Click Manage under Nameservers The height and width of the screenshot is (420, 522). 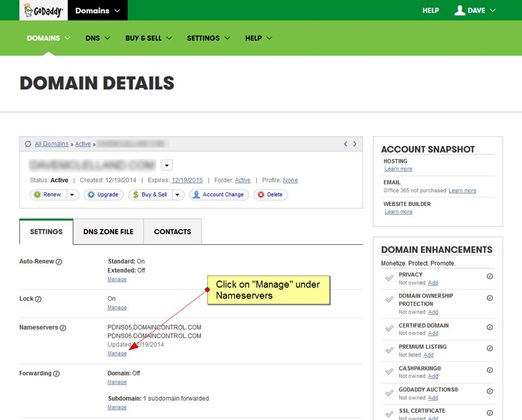117,353
